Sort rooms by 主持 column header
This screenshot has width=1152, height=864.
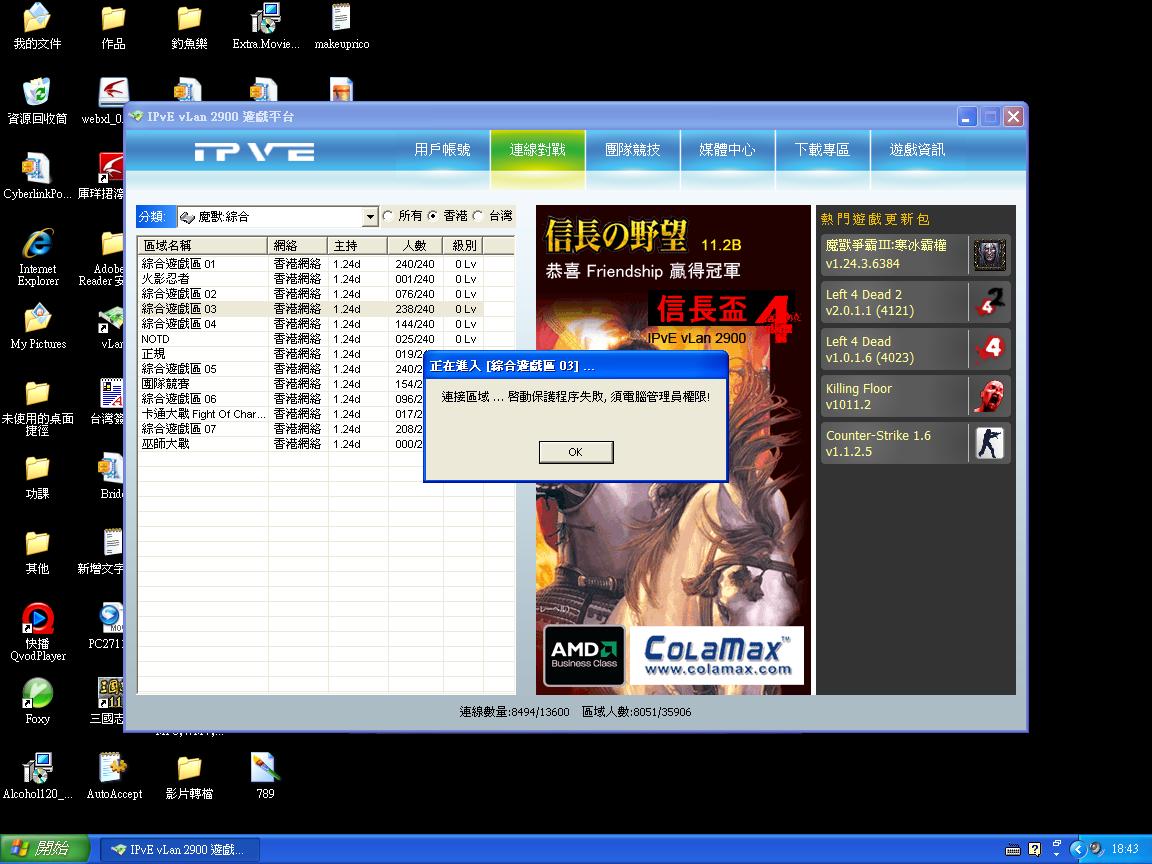coord(358,245)
